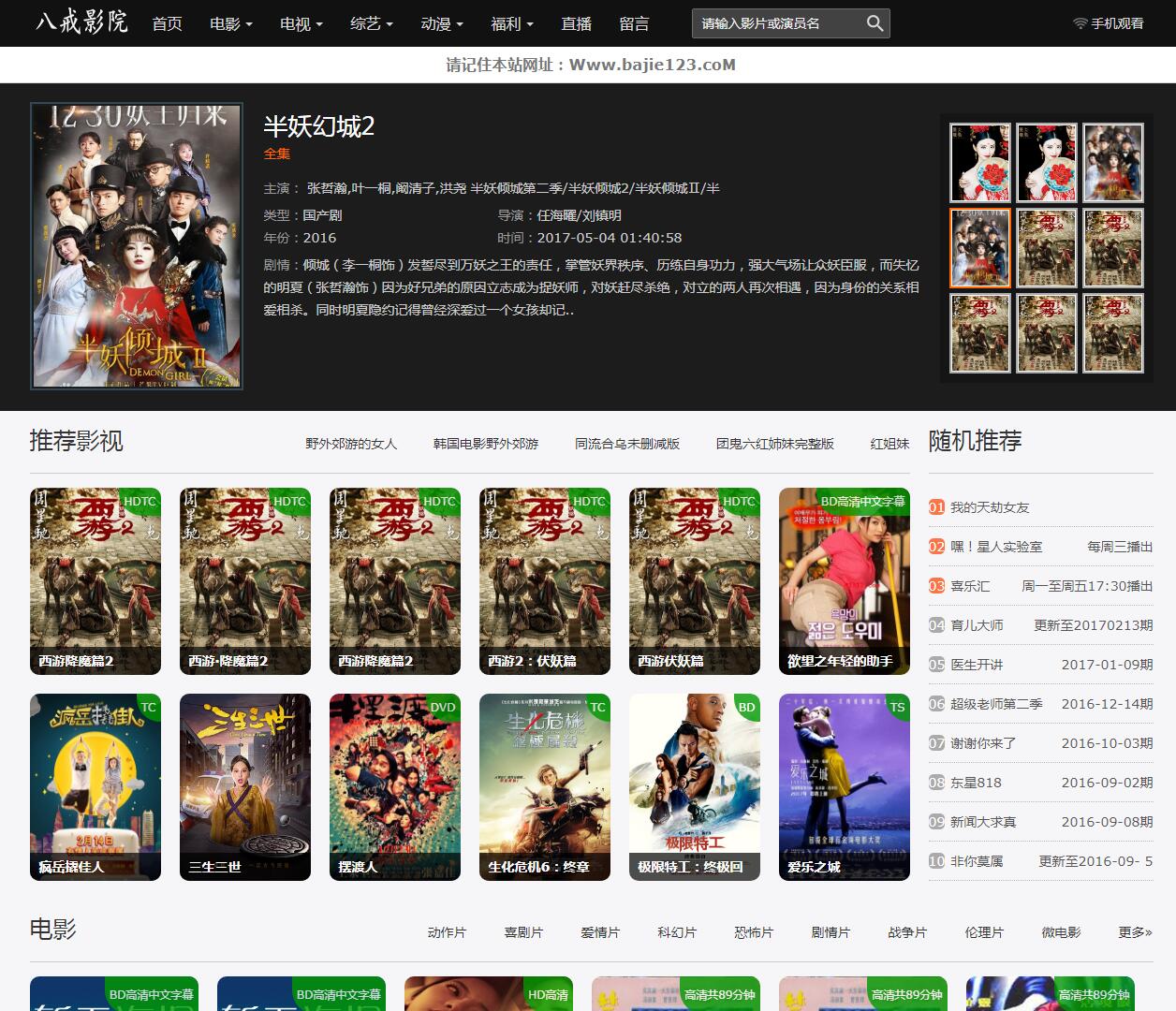Image resolution: width=1176 pixels, height=1011 pixels.
Task: Open the 爱乐之城 movie card
Action: [x=845, y=787]
